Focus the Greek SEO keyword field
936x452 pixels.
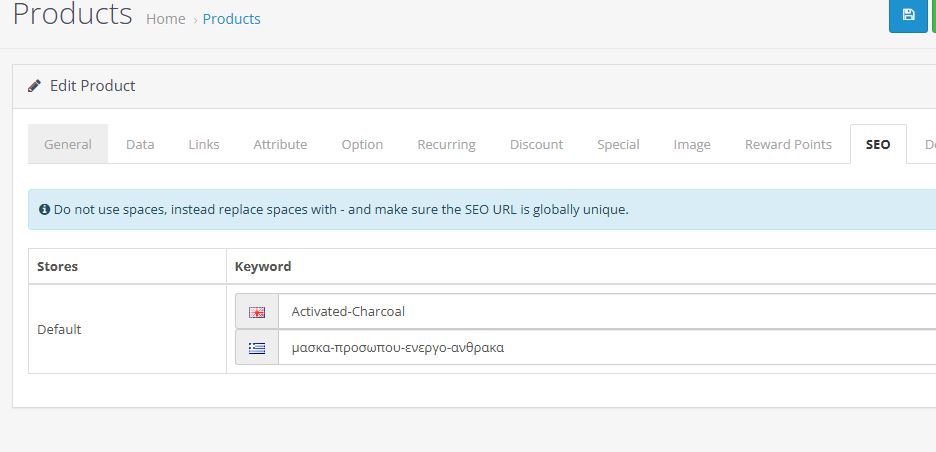(607, 347)
